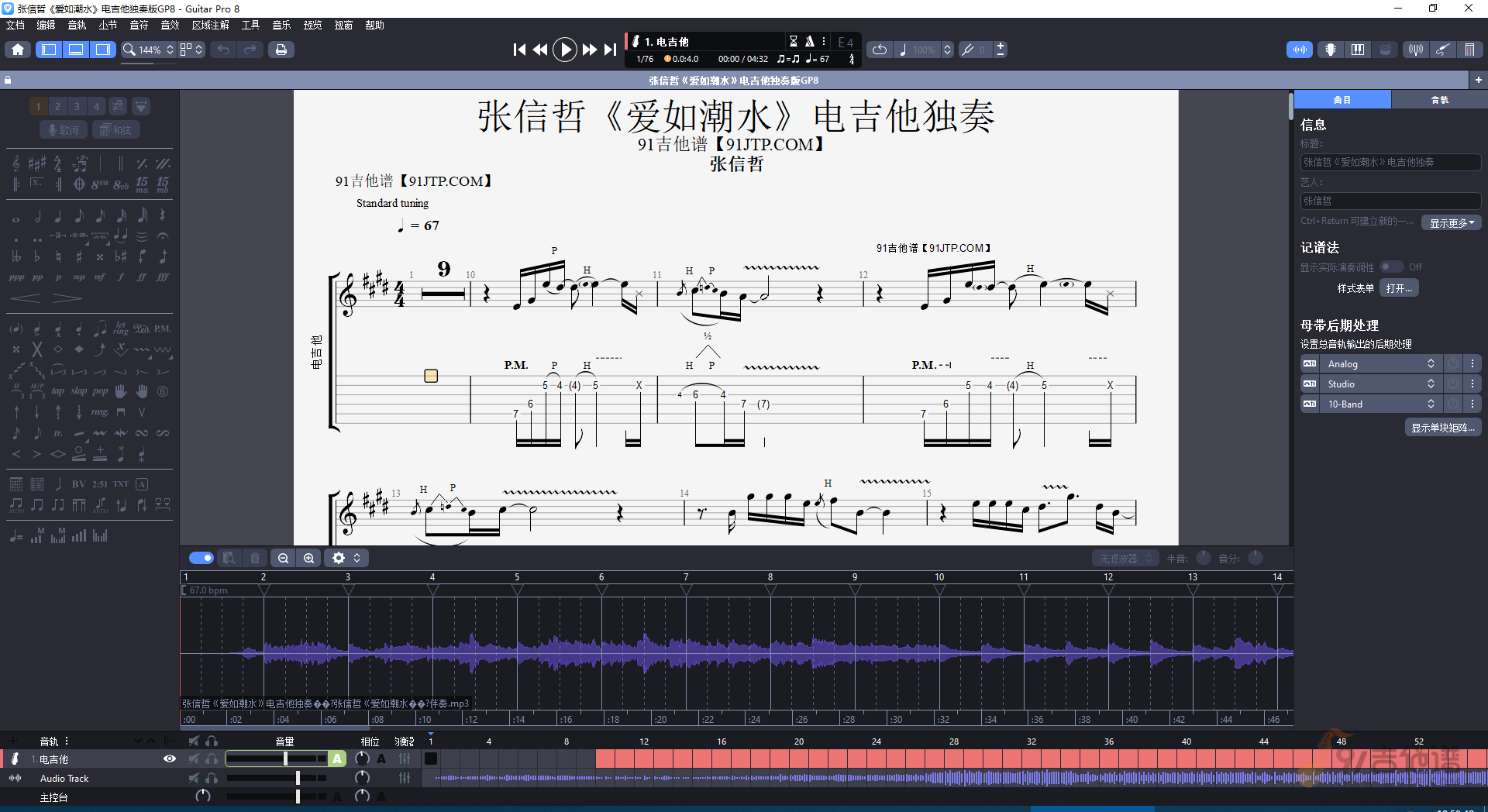This screenshot has height=812, width=1488.
Task: Select fortissimo ff dynamic
Action: coord(141,277)
